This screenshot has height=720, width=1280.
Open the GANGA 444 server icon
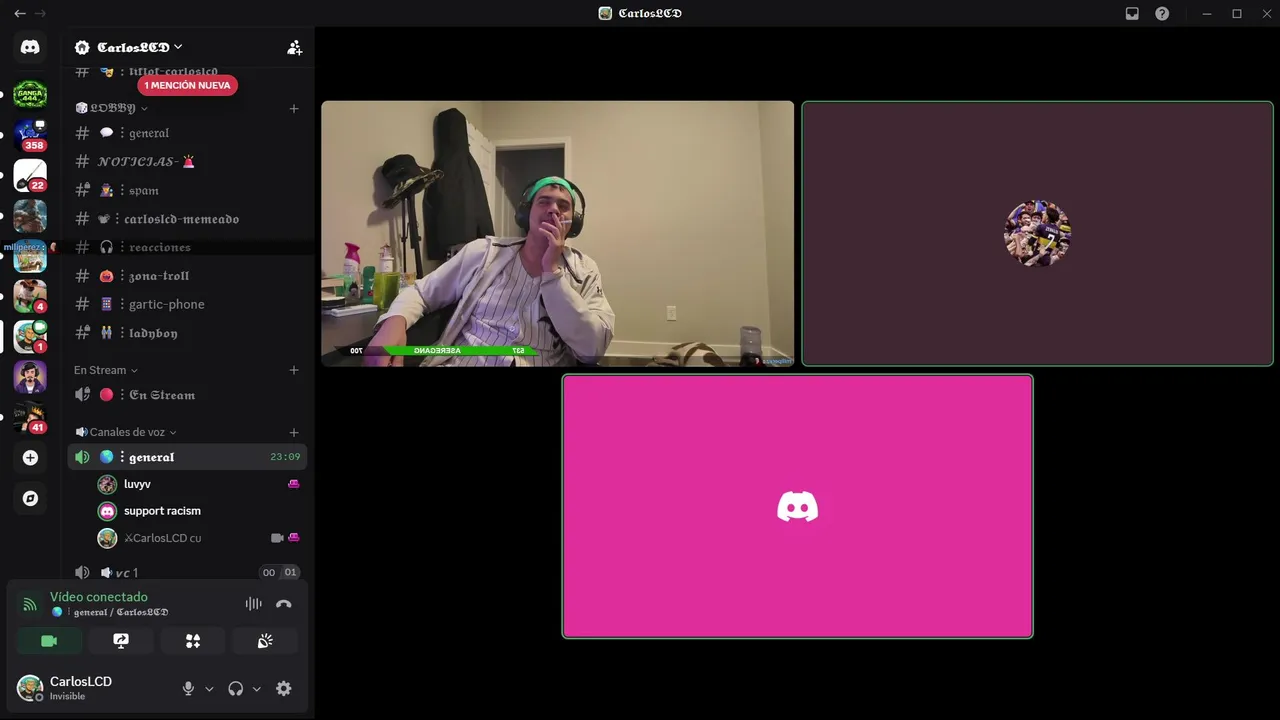(x=30, y=95)
